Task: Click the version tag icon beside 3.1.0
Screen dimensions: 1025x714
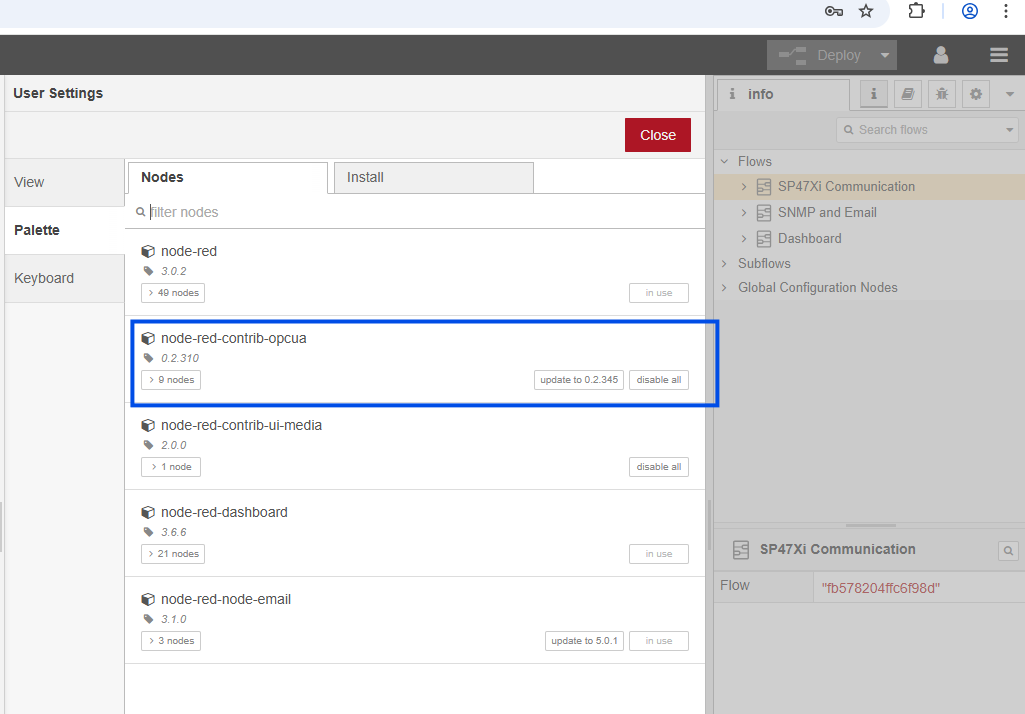Action: click(148, 619)
